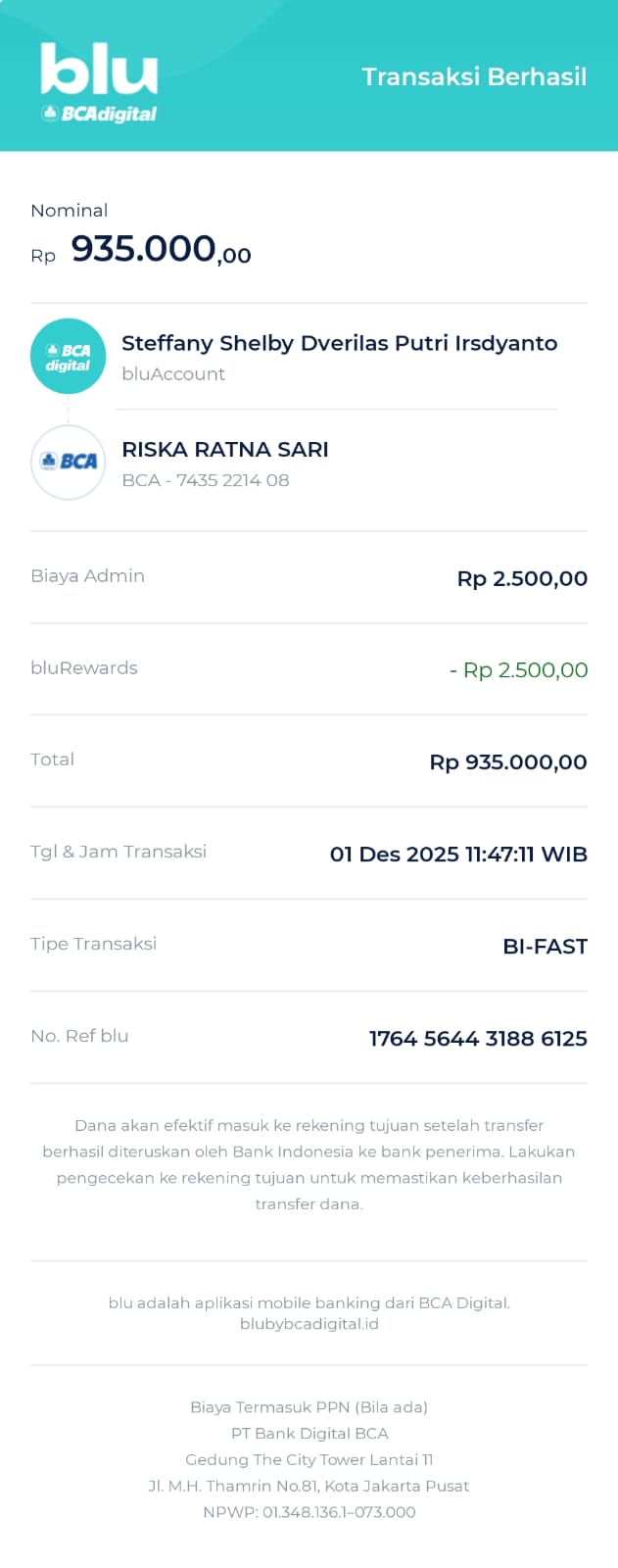Click the No. Ref blu label
618x1568 pixels.
click(79, 1036)
